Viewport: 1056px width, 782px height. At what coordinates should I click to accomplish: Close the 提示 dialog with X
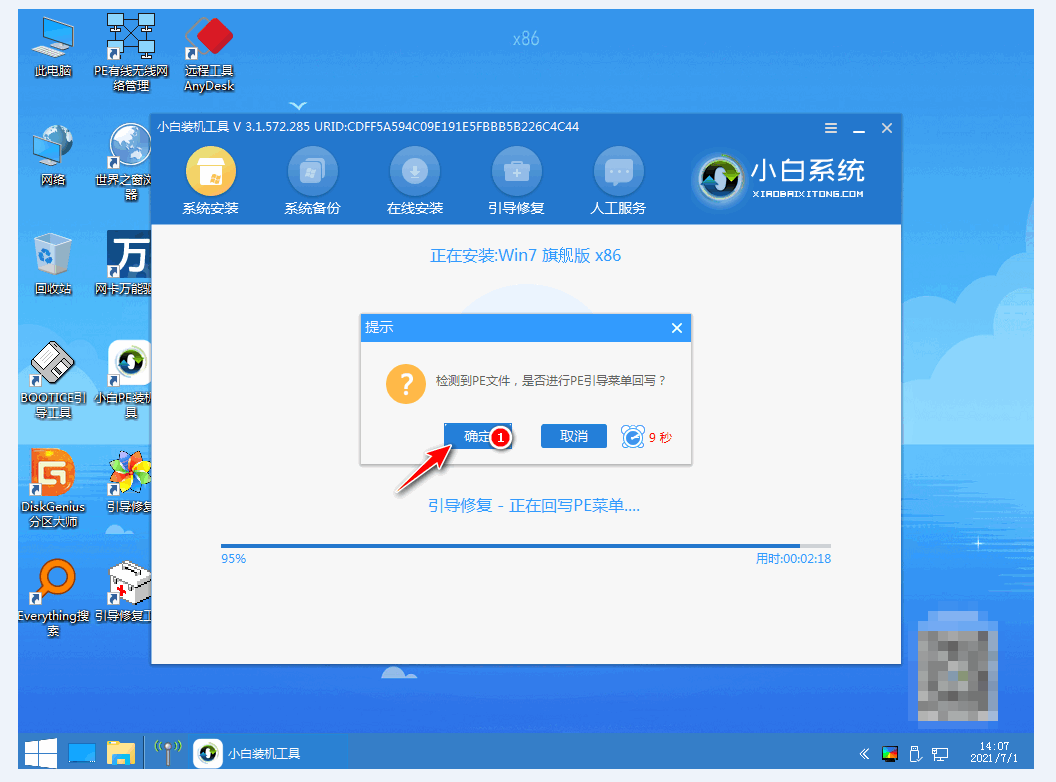pos(676,328)
